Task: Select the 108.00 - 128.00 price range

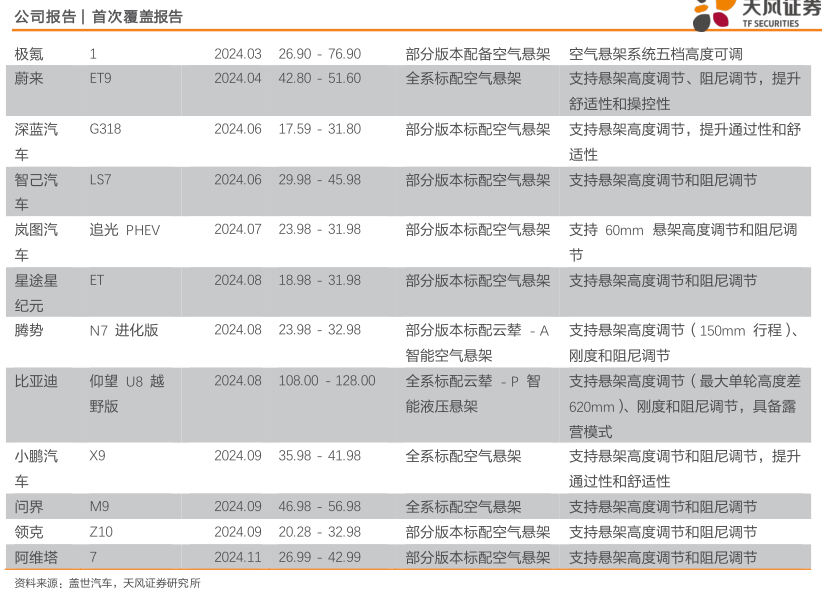Action: (x=327, y=381)
